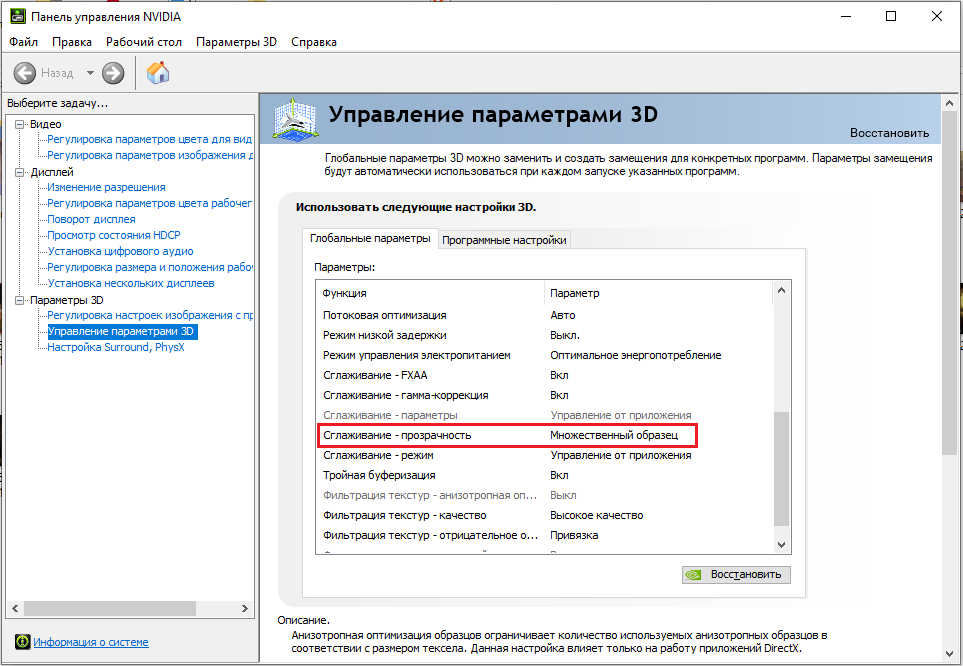Click the 3D settings header cube icon
Viewport: 963px width, 666px height.
coord(295,119)
